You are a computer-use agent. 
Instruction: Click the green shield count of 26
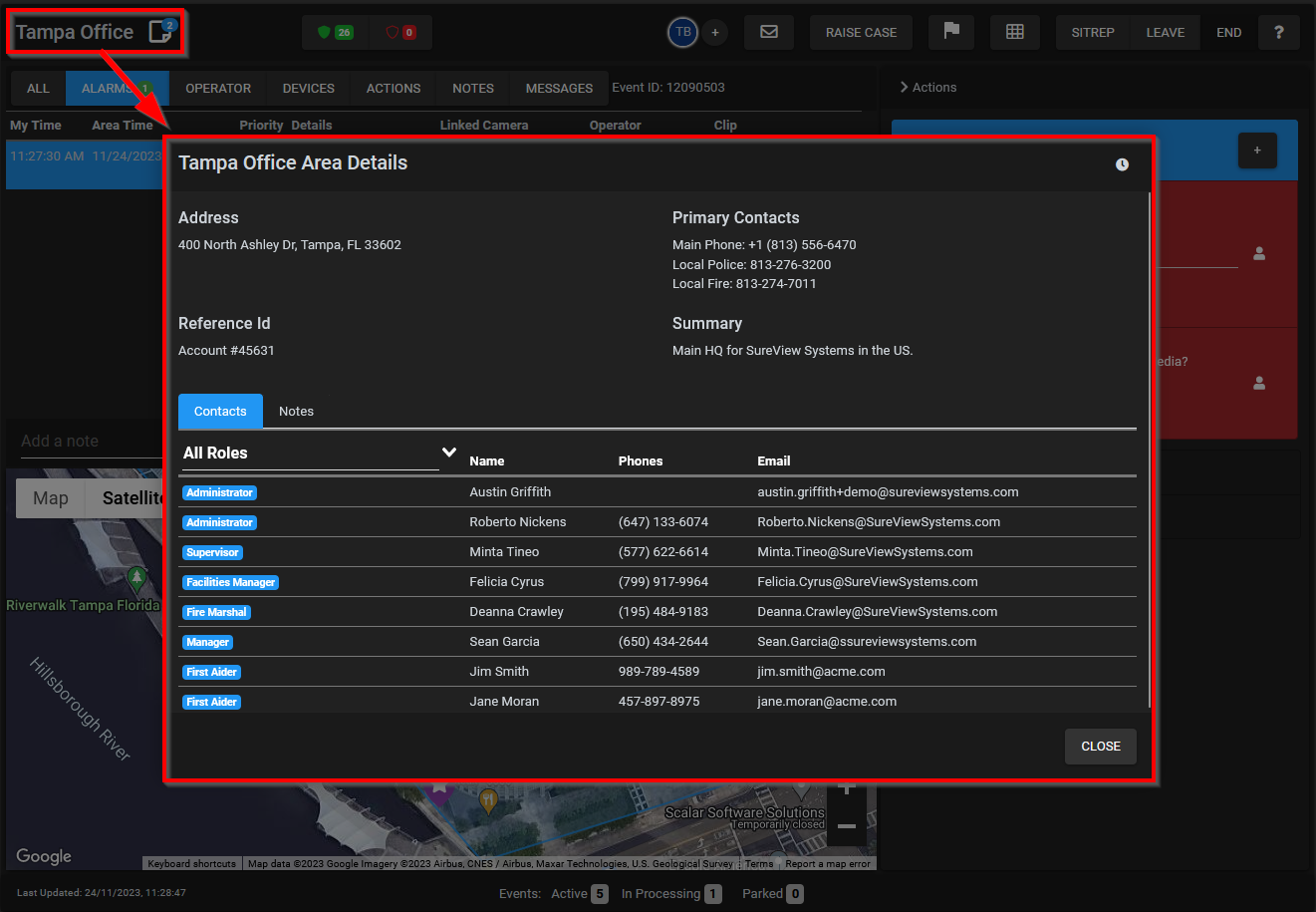coord(335,32)
